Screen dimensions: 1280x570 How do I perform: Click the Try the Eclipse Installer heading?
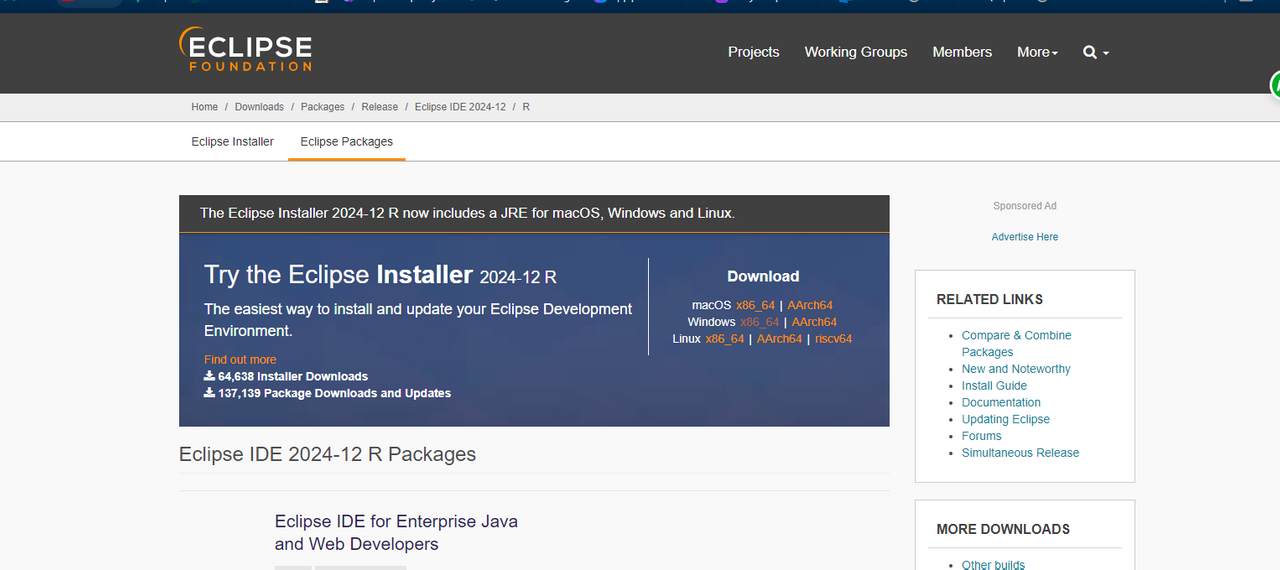click(x=380, y=275)
